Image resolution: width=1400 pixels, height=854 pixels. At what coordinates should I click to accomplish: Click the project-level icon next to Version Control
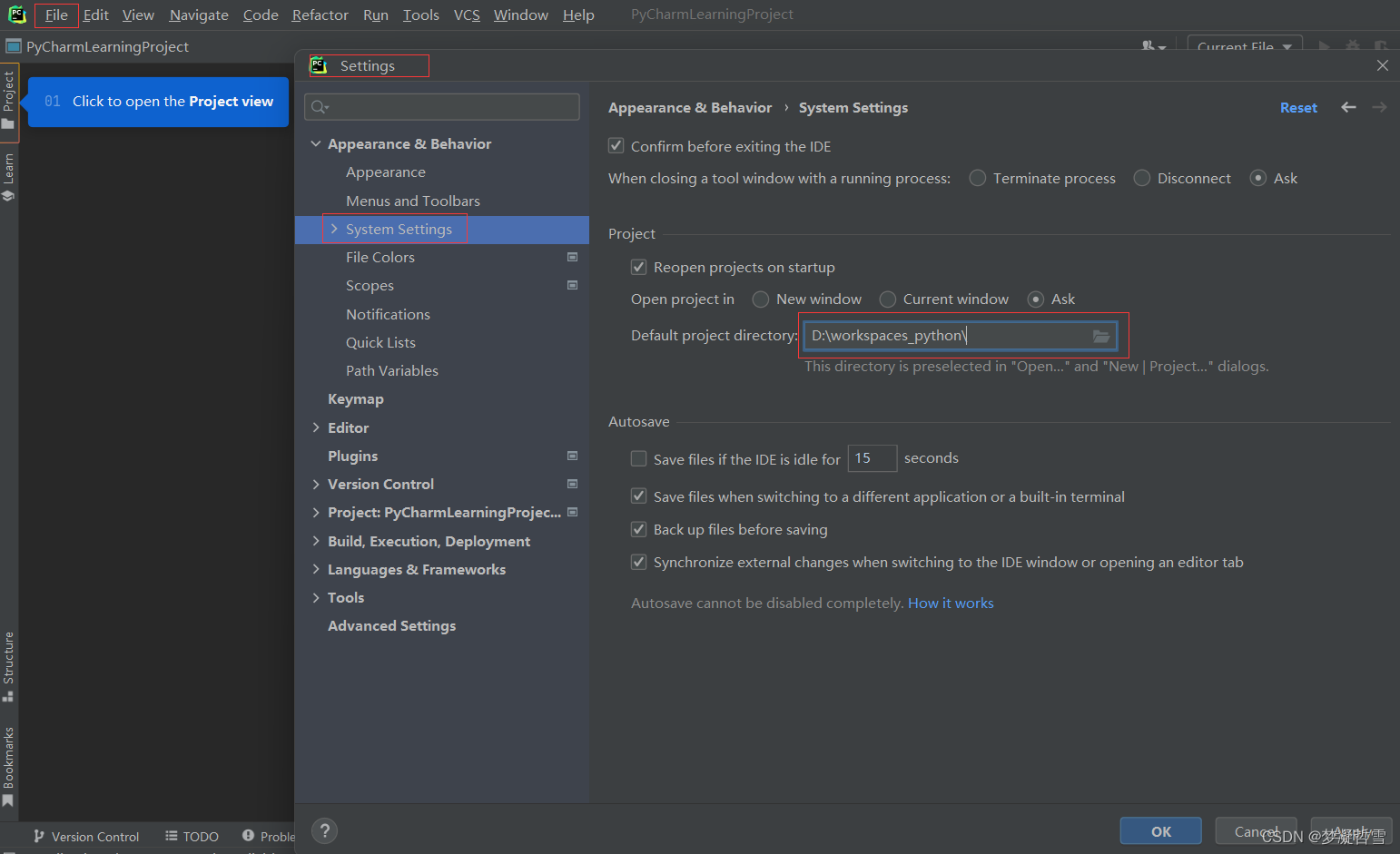pos(572,484)
